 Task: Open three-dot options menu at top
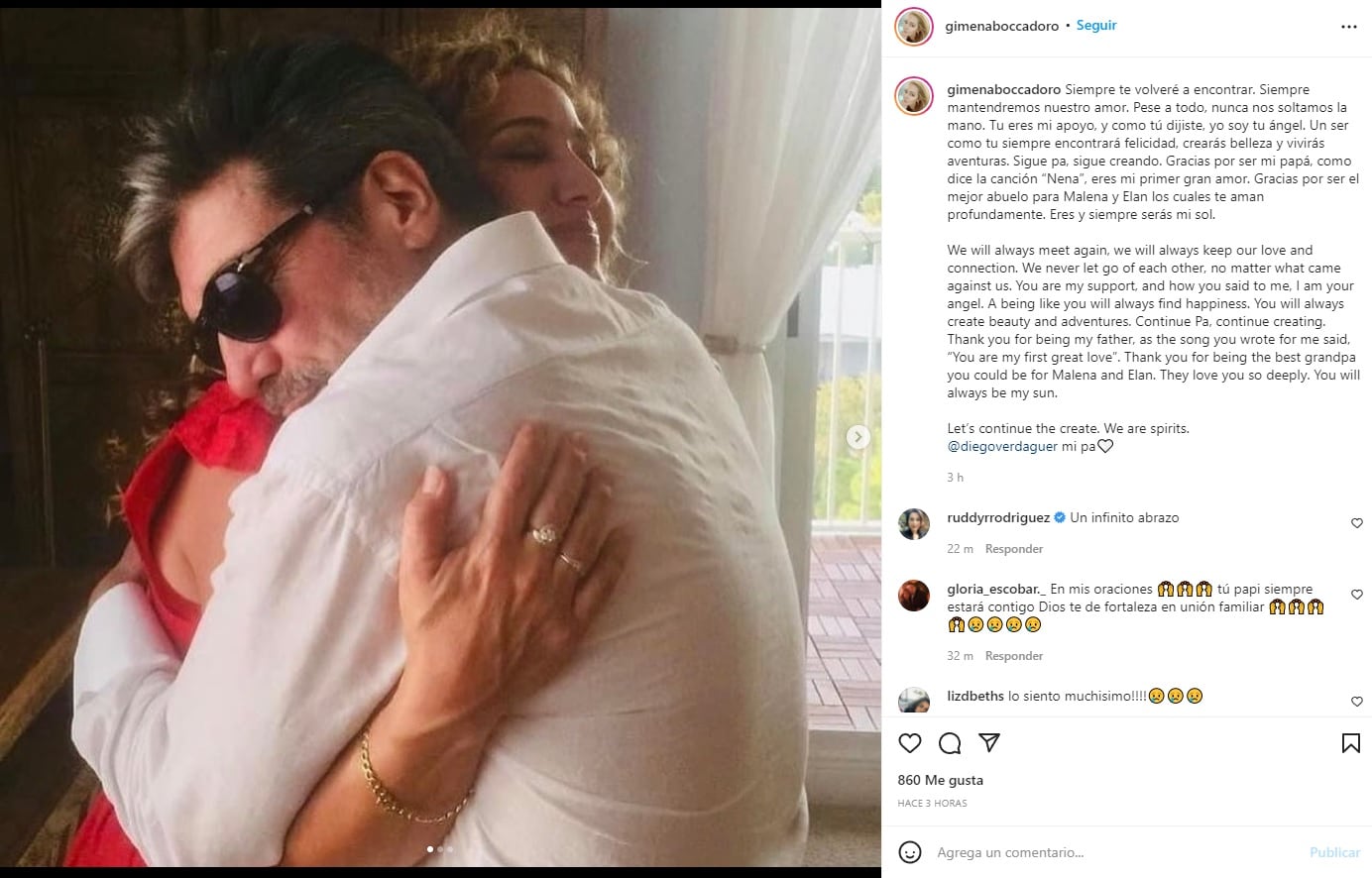tap(1348, 27)
